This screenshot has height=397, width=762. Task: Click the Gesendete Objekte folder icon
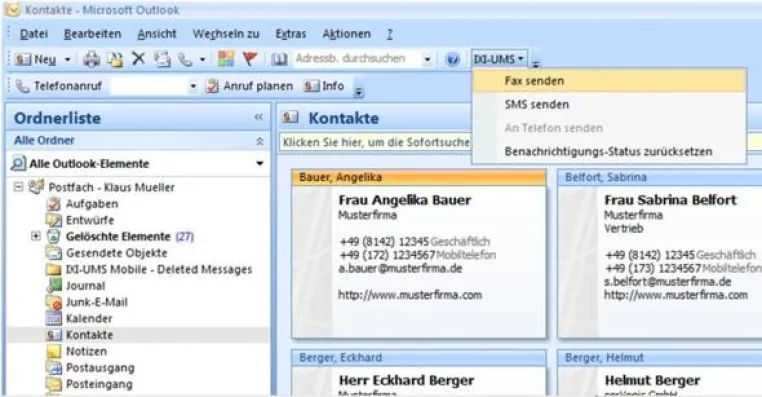point(53,253)
